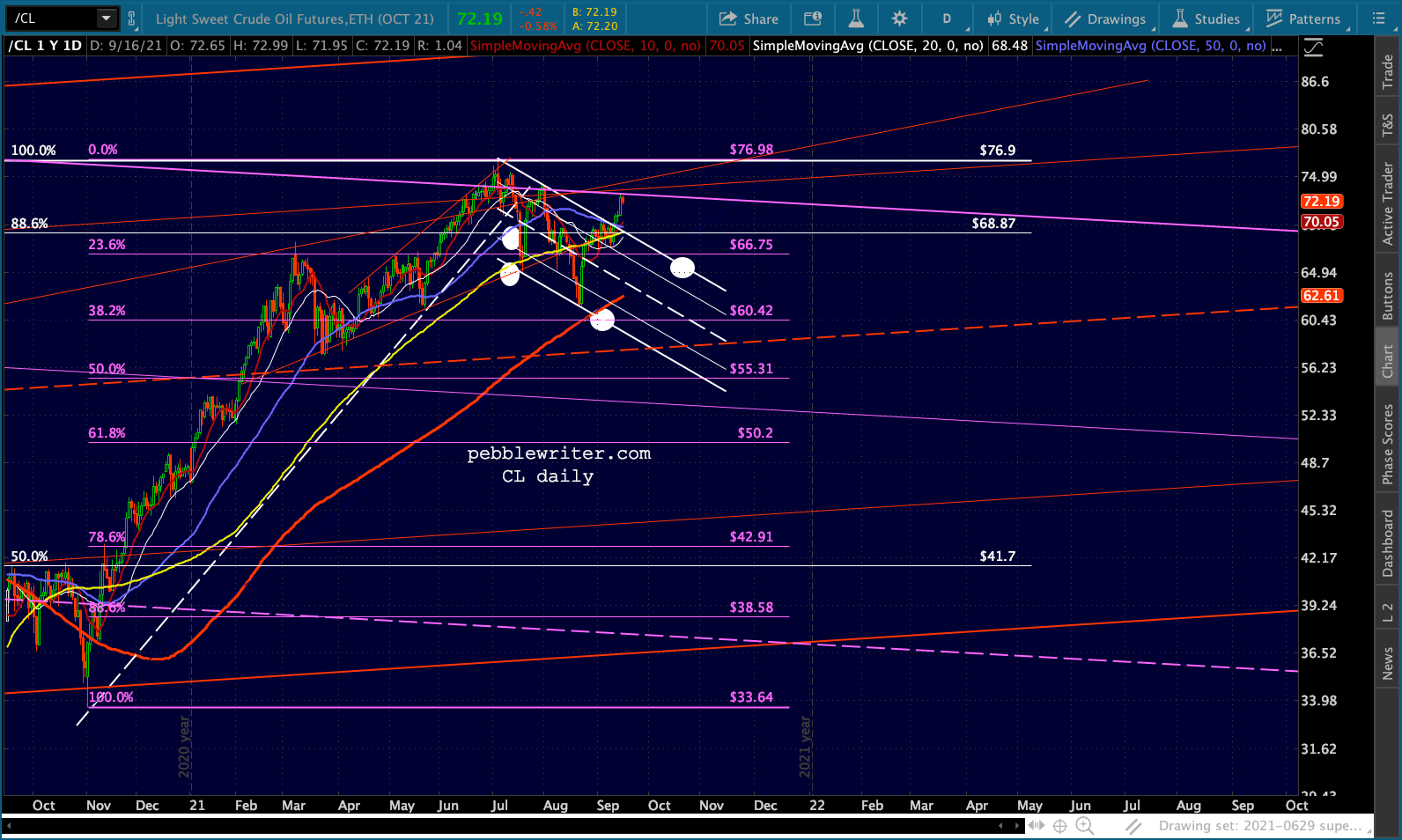Open the list menu icon at toolbar end
Viewport: 1402px width, 840px height.
(x=1378, y=18)
